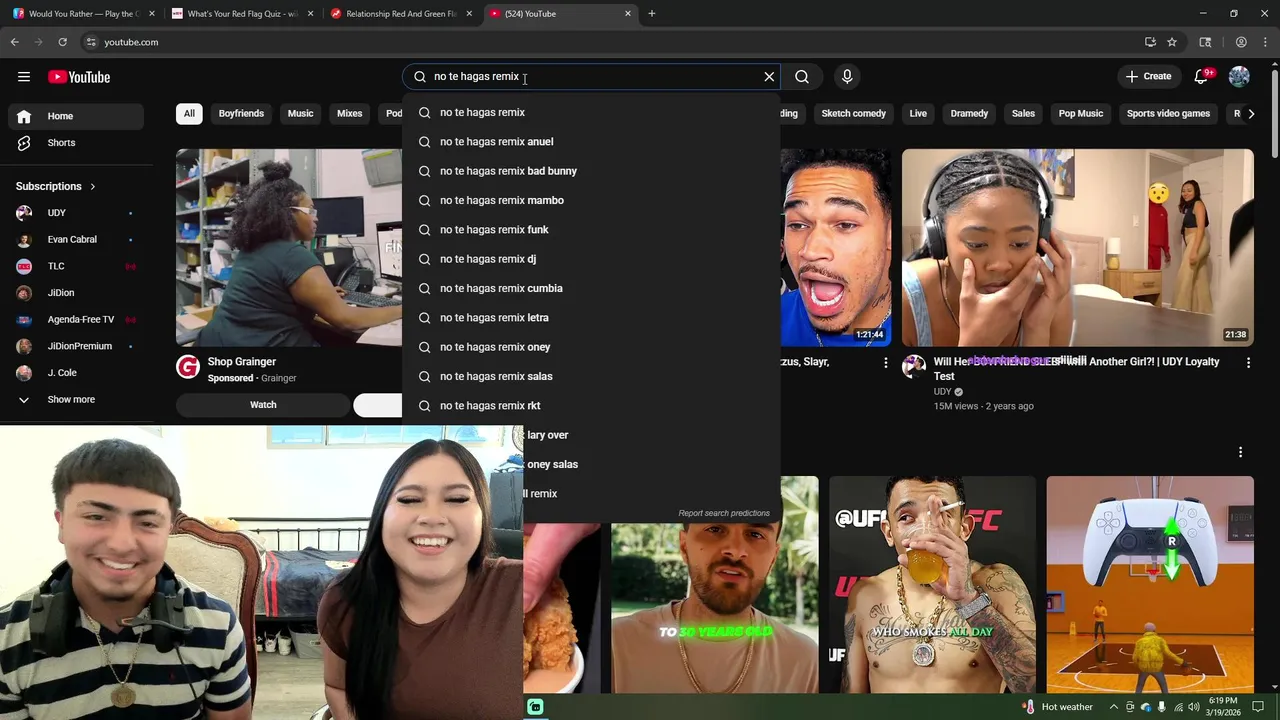Select the Live filter chip

coord(918,114)
